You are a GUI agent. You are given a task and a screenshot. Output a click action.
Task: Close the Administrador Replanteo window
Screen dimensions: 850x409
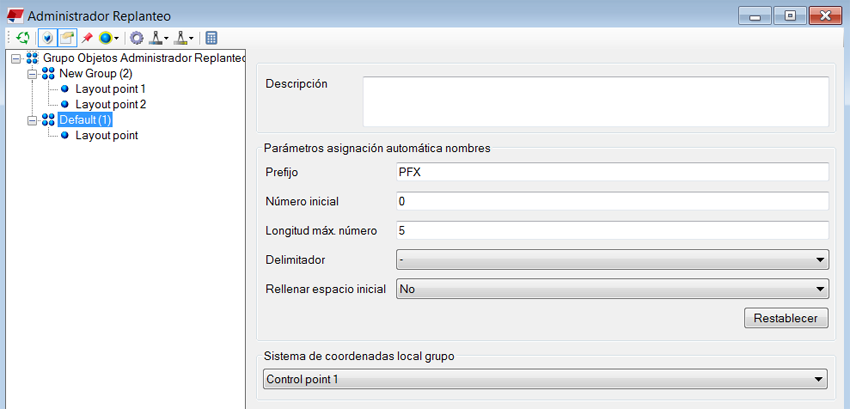click(x=826, y=16)
